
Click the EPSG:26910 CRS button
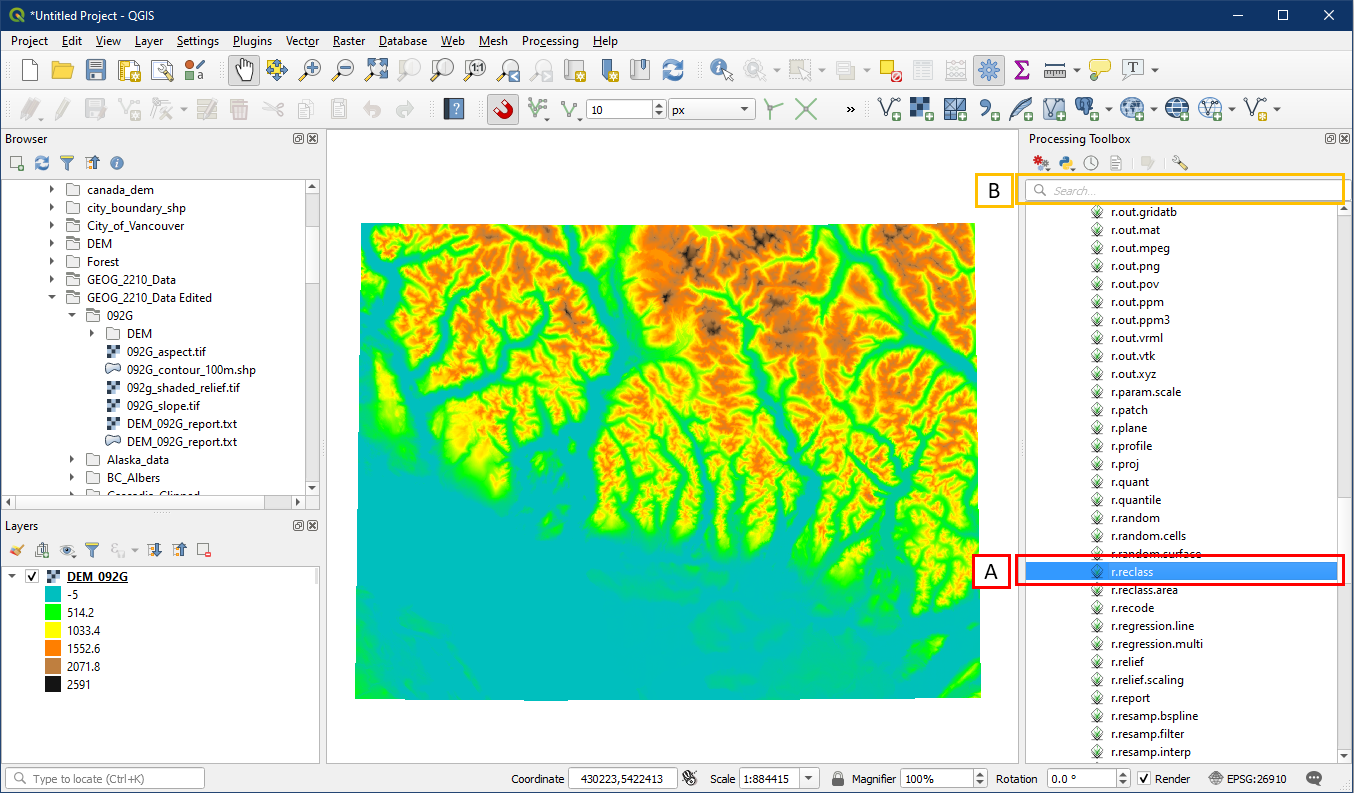(1248, 779)
